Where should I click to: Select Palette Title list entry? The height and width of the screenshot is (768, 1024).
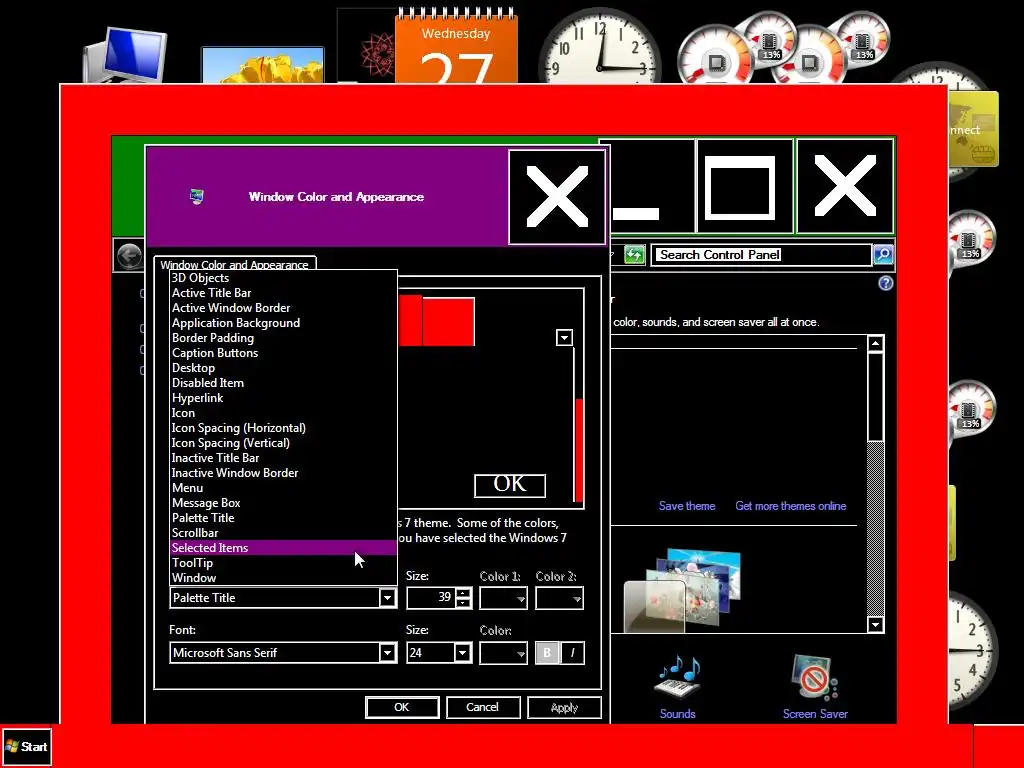[x=283, y=519]
